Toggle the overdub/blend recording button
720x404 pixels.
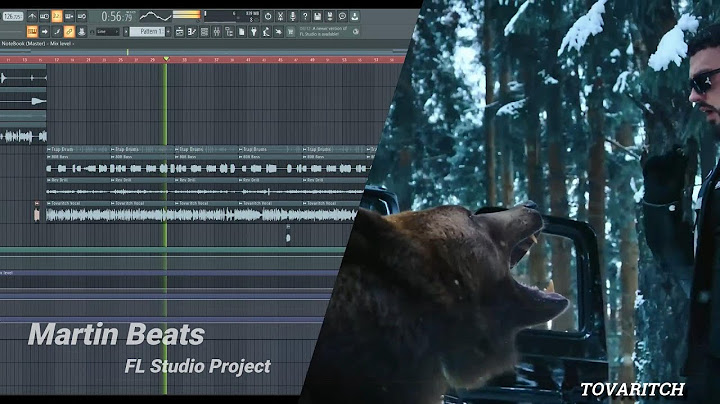coord(69,17)
